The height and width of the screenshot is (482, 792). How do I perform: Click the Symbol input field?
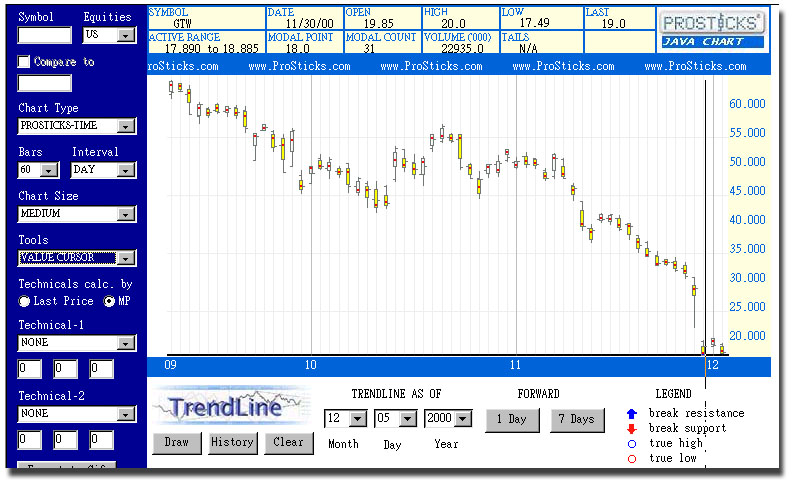pyautogui.click(x=45, y=35)
